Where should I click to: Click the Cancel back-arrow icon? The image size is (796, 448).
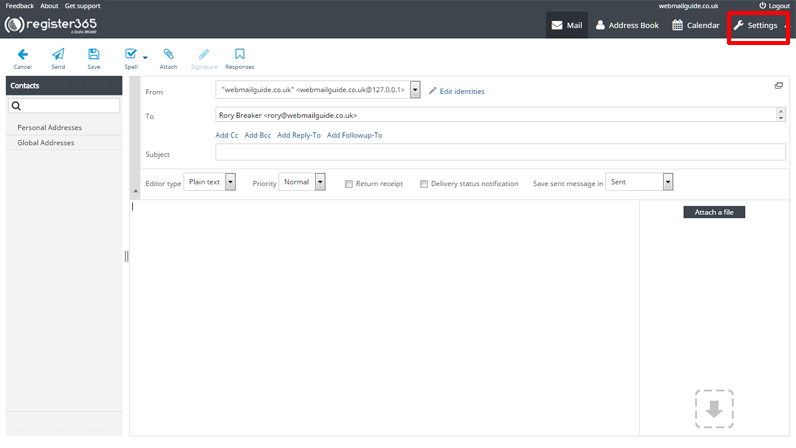pyautogui.click(x=22, y=54)
